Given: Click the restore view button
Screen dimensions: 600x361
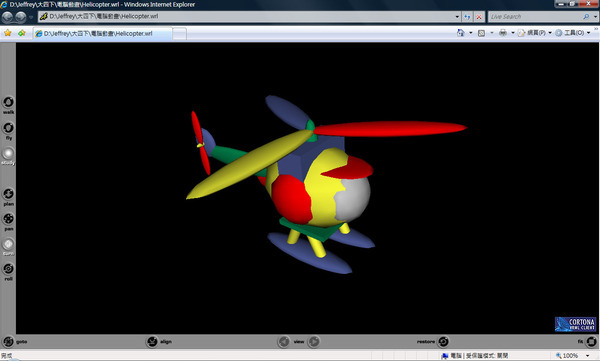Looking at the screenshot, I should [x=443, y=341].
